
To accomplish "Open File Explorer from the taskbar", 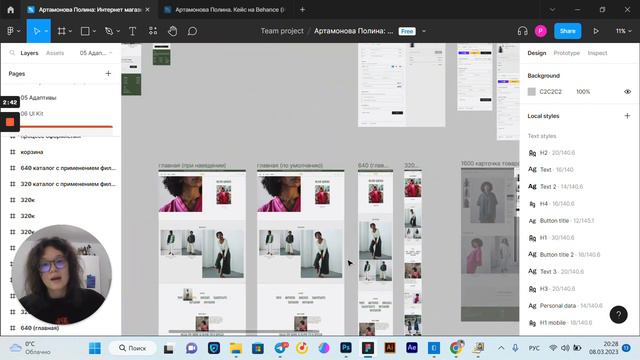I will tap(236, 348).
